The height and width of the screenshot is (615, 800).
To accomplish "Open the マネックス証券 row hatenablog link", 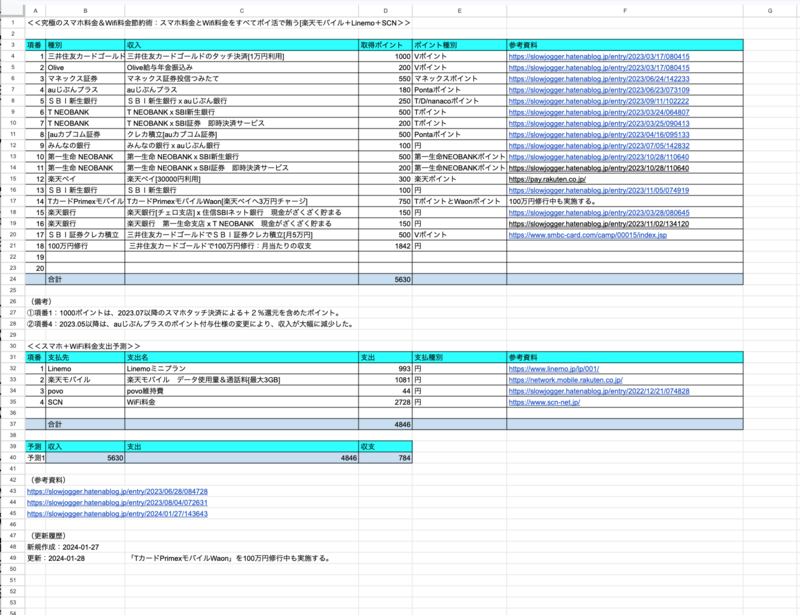I will point(598,79).
